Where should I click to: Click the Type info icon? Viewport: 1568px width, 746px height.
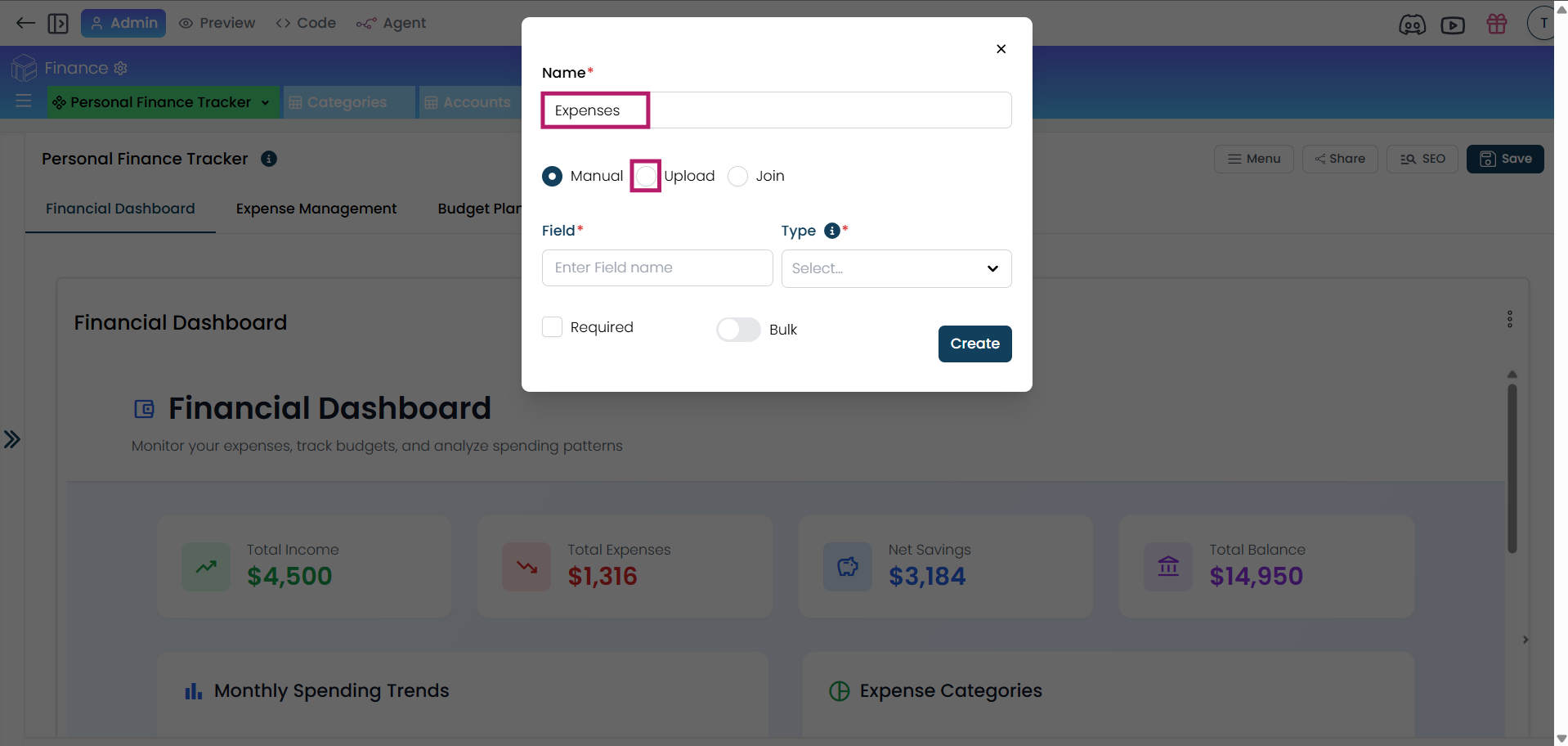tap(832, 231)
